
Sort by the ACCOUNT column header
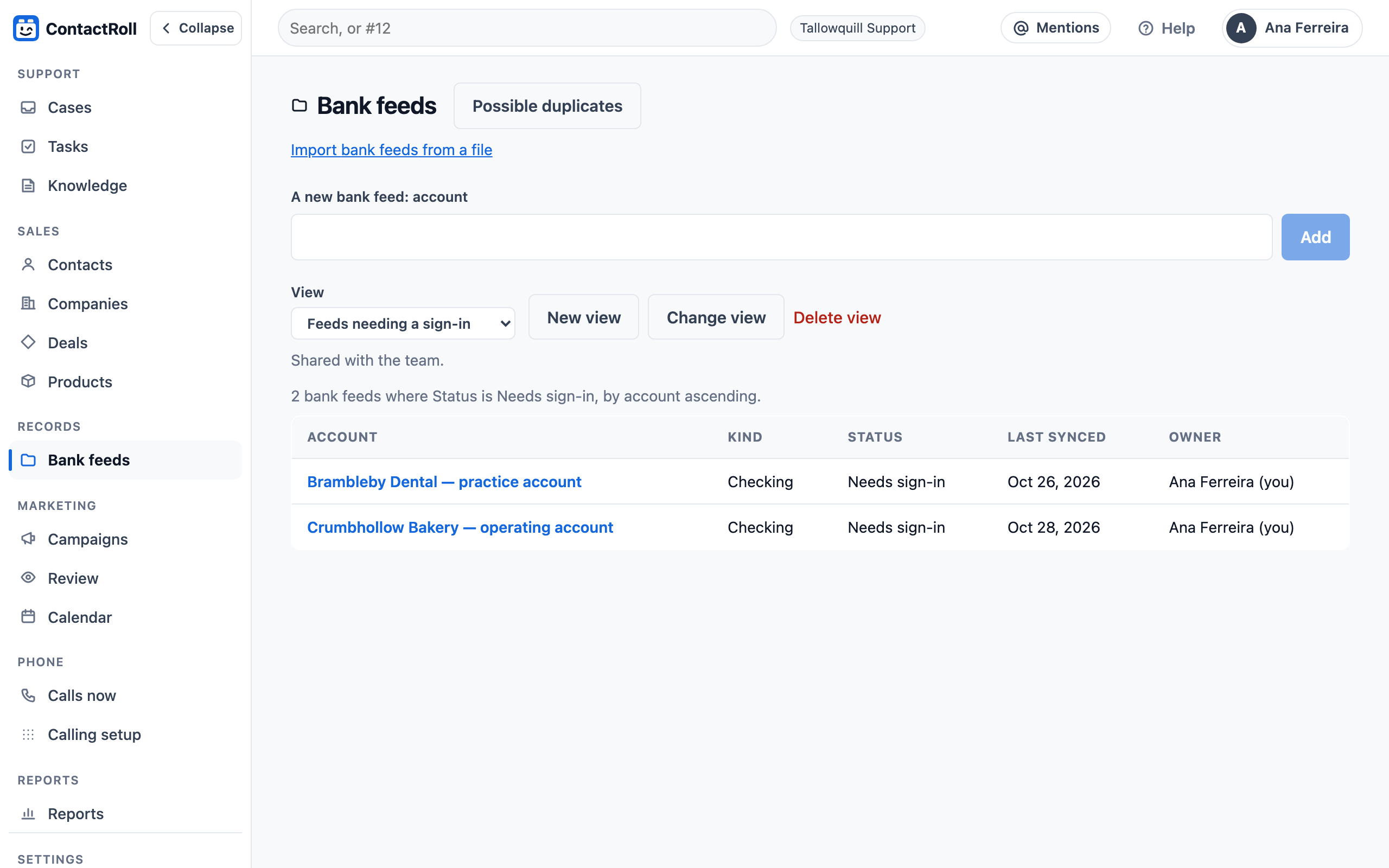click(x=342, y=437)
